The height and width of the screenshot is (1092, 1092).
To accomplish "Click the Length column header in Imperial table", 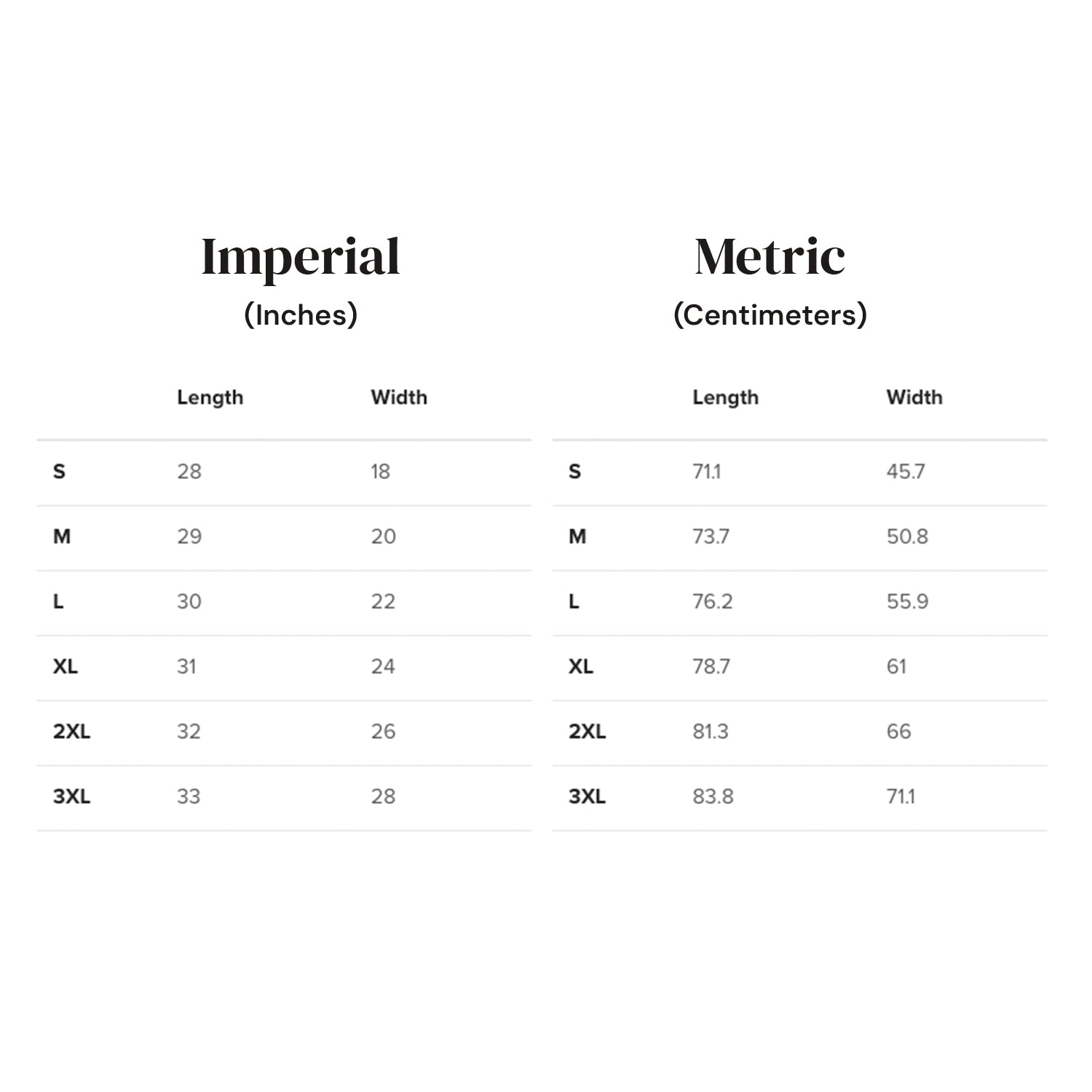I will [210, 397].
